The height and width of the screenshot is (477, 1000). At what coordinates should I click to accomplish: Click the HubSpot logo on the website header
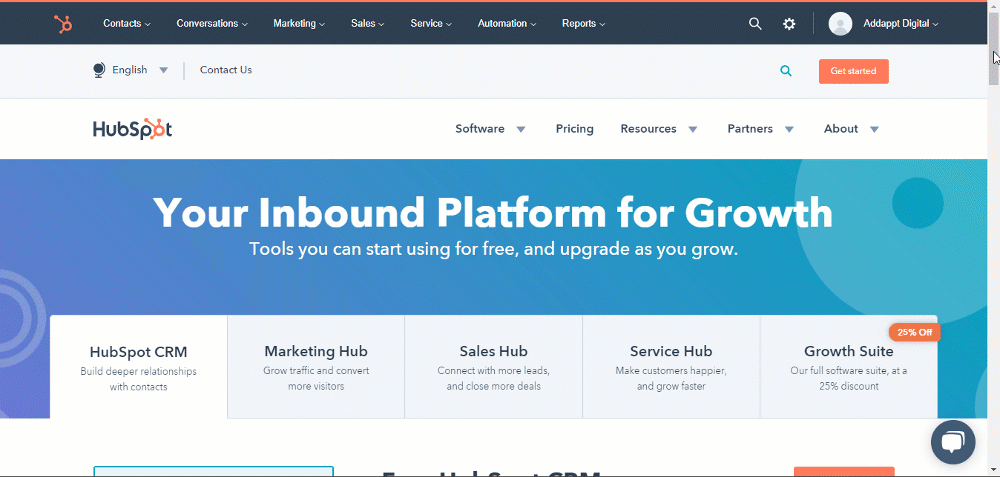[x=133, y=129]
